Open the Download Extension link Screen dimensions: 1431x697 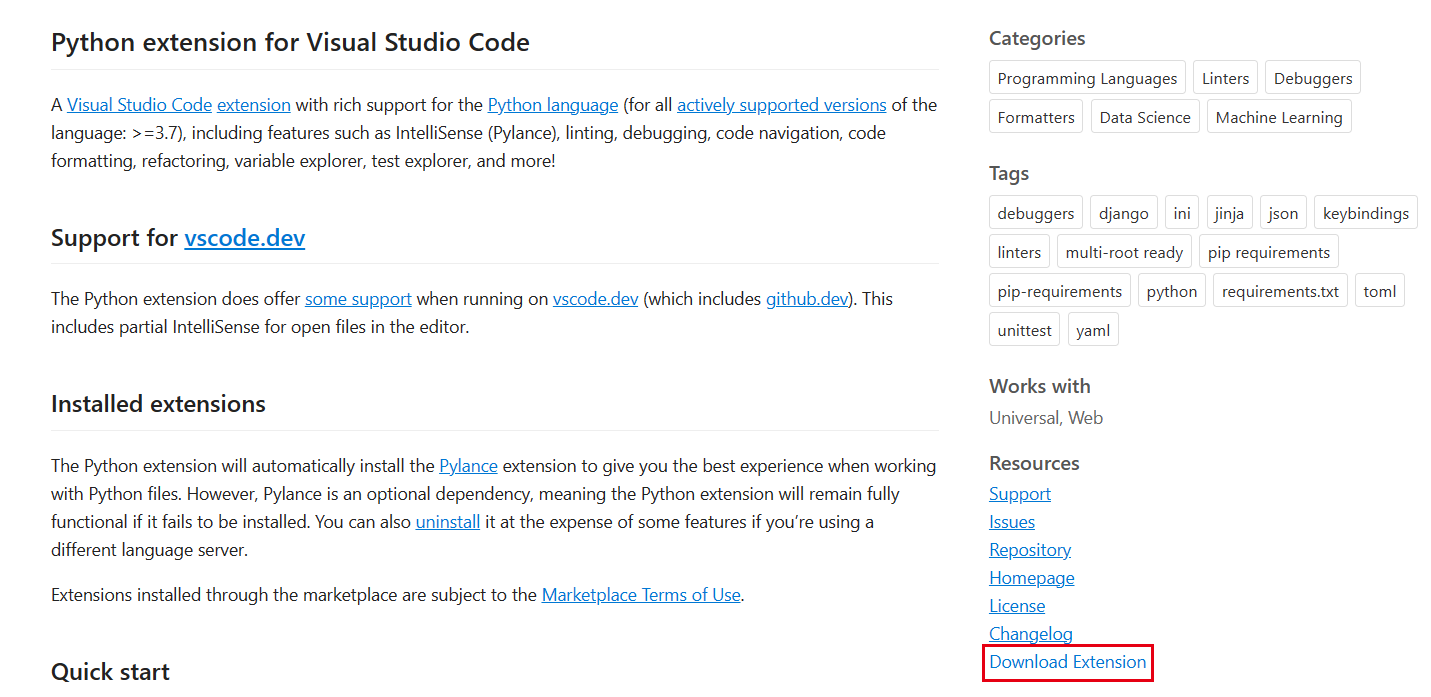tap(1067, 662)
